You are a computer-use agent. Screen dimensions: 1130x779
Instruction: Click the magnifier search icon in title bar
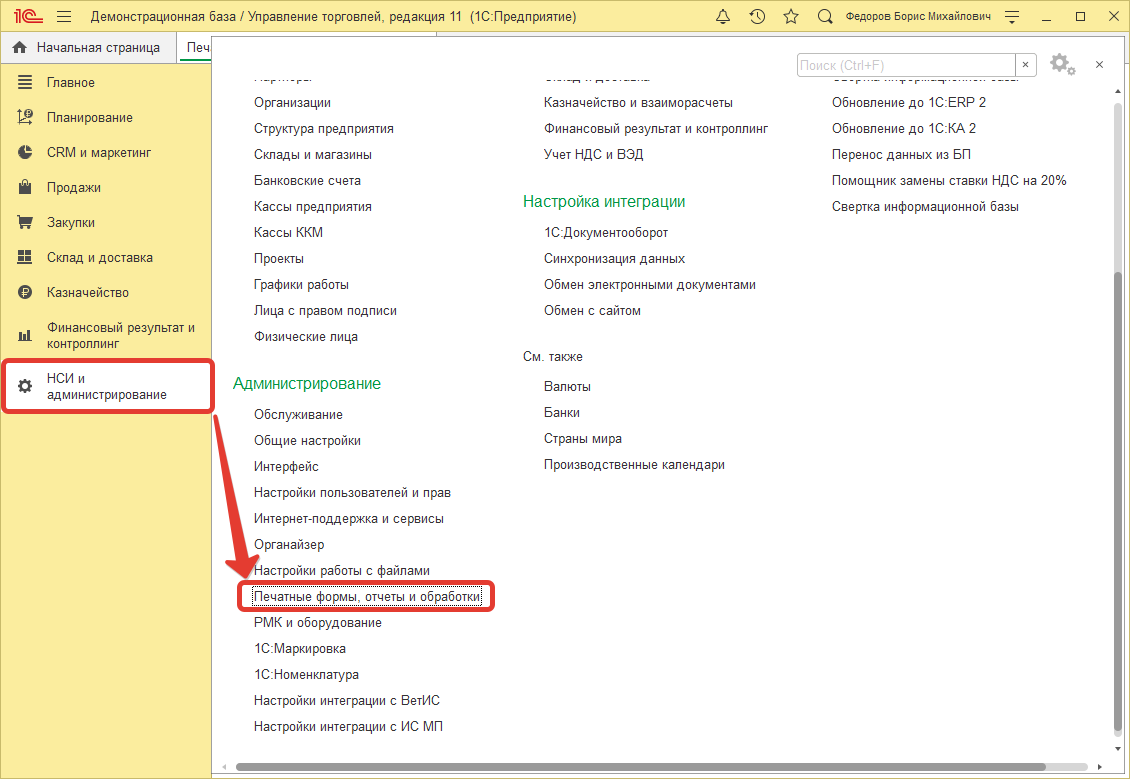point(824,17)
